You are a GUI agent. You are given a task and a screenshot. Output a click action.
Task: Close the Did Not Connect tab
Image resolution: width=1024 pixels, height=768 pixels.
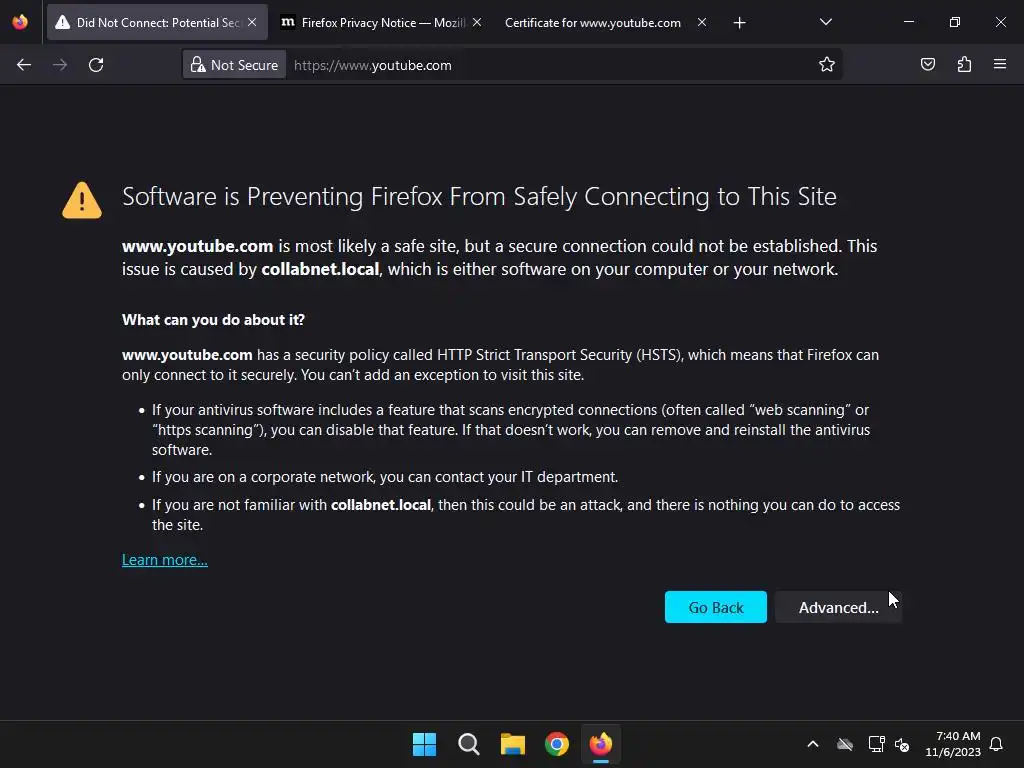252,22
